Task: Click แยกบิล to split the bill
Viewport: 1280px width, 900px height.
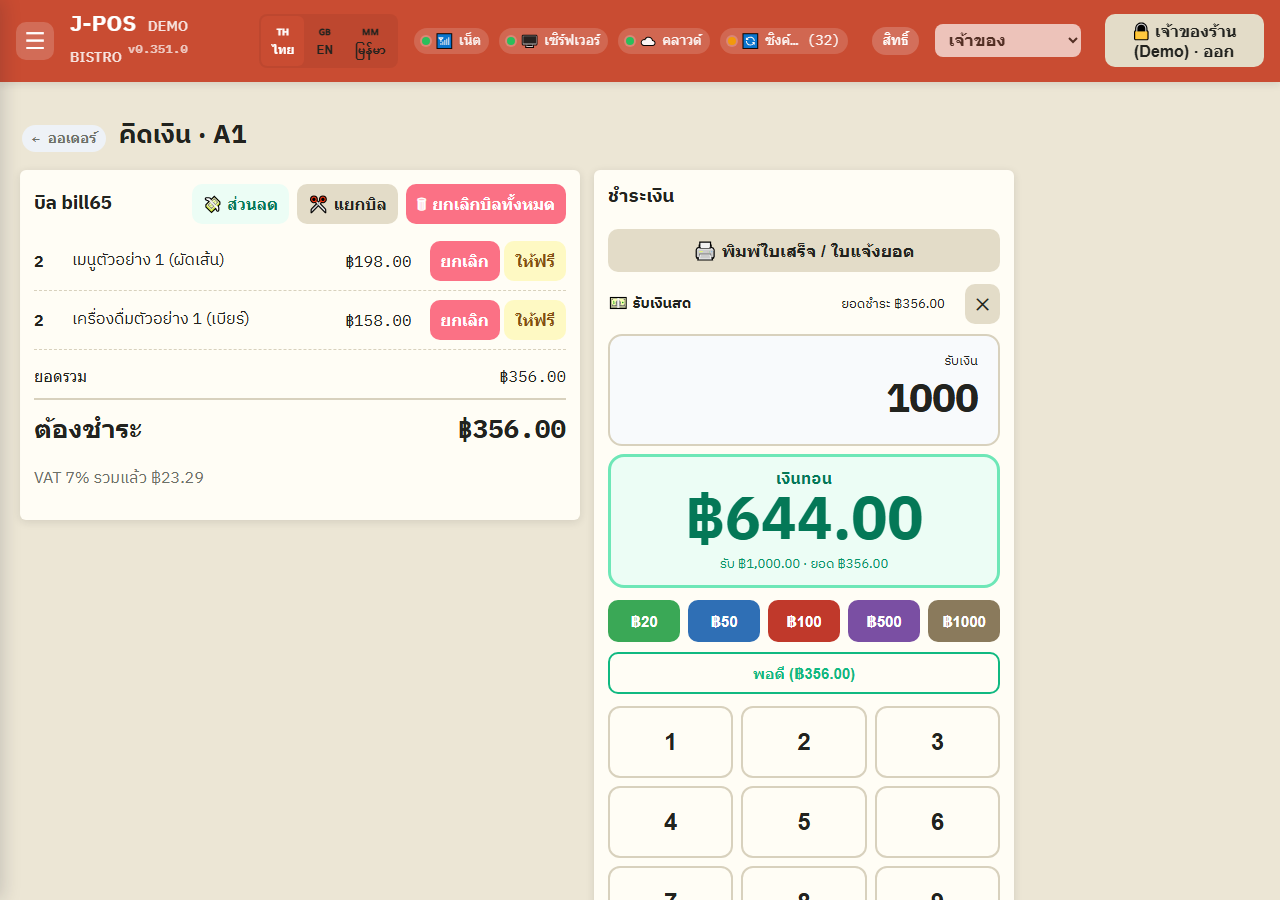Action: [347, 204]
